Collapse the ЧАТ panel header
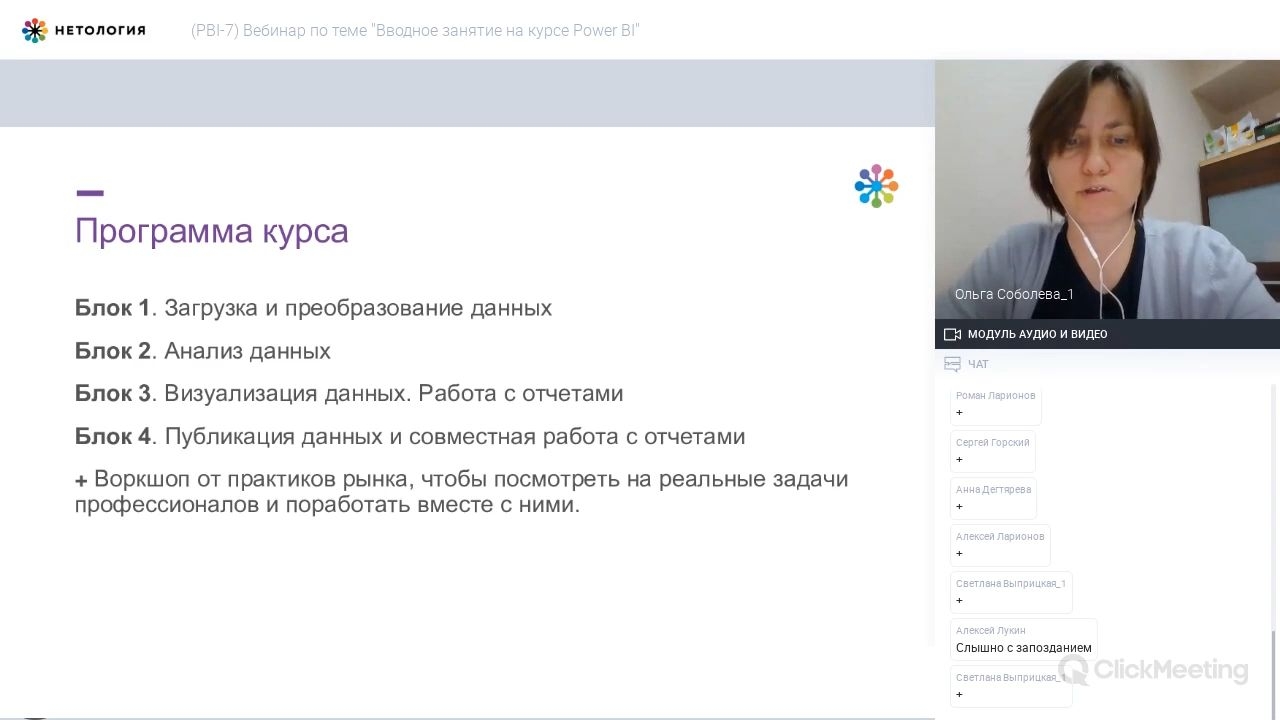 (1107, 364)
